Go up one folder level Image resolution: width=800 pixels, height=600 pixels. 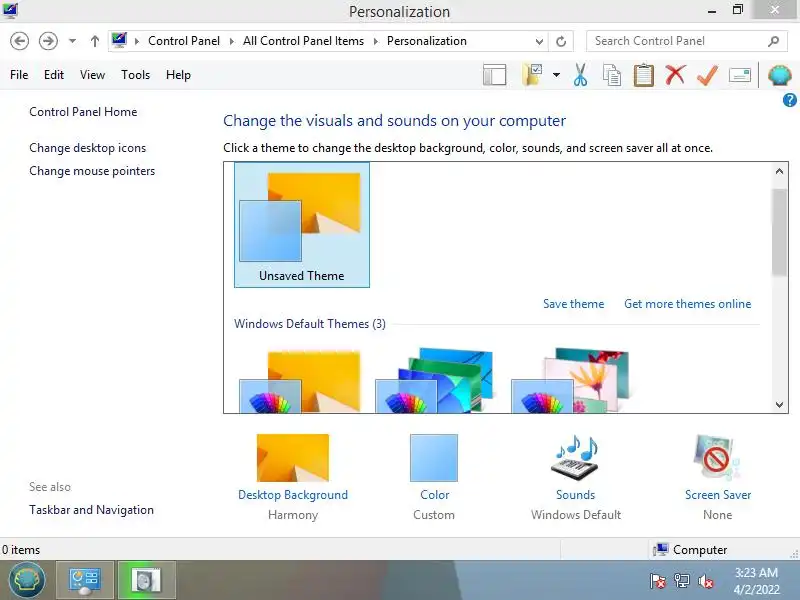[94, 41]
